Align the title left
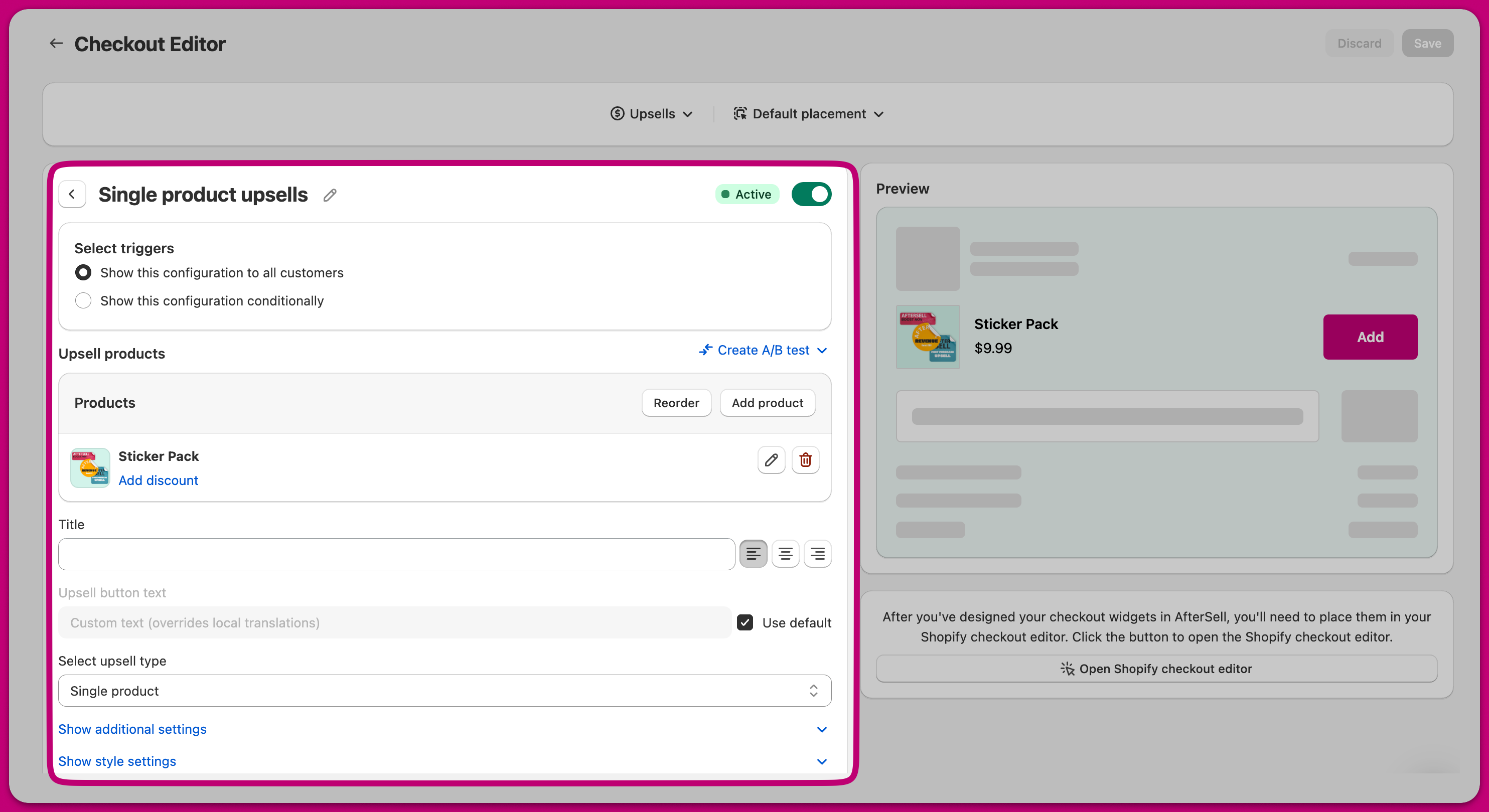1489x812 pixels. point(753,554)
